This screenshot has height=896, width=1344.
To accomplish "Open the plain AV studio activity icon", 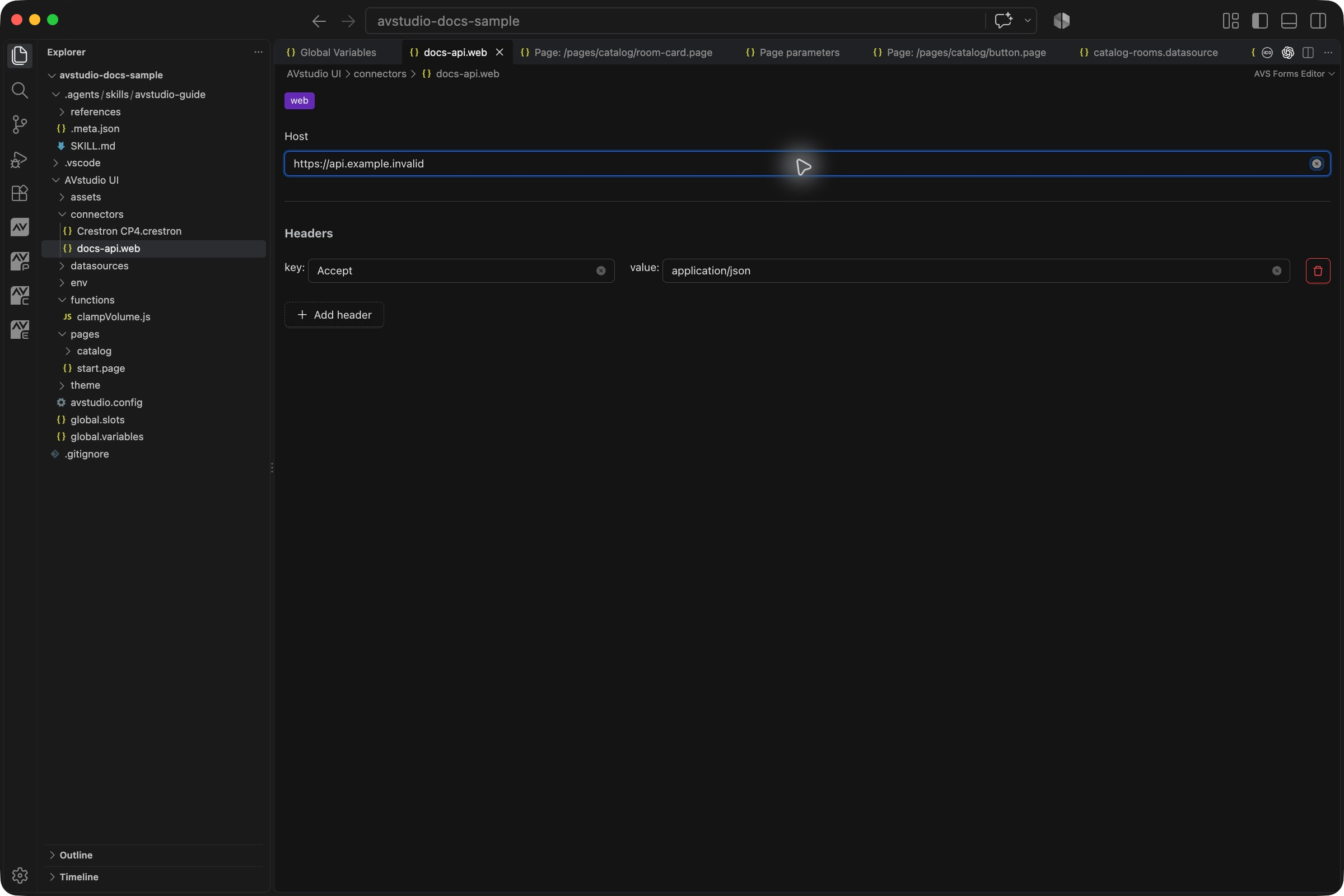I will point(20,227).
